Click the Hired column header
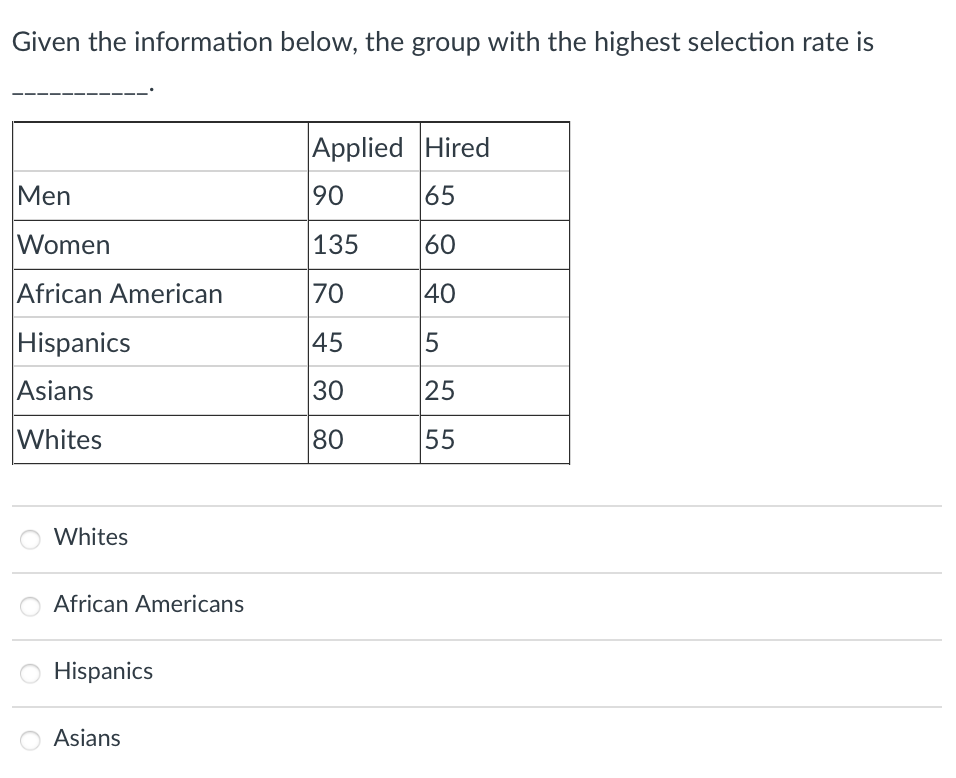 click(x=457, y=148)
